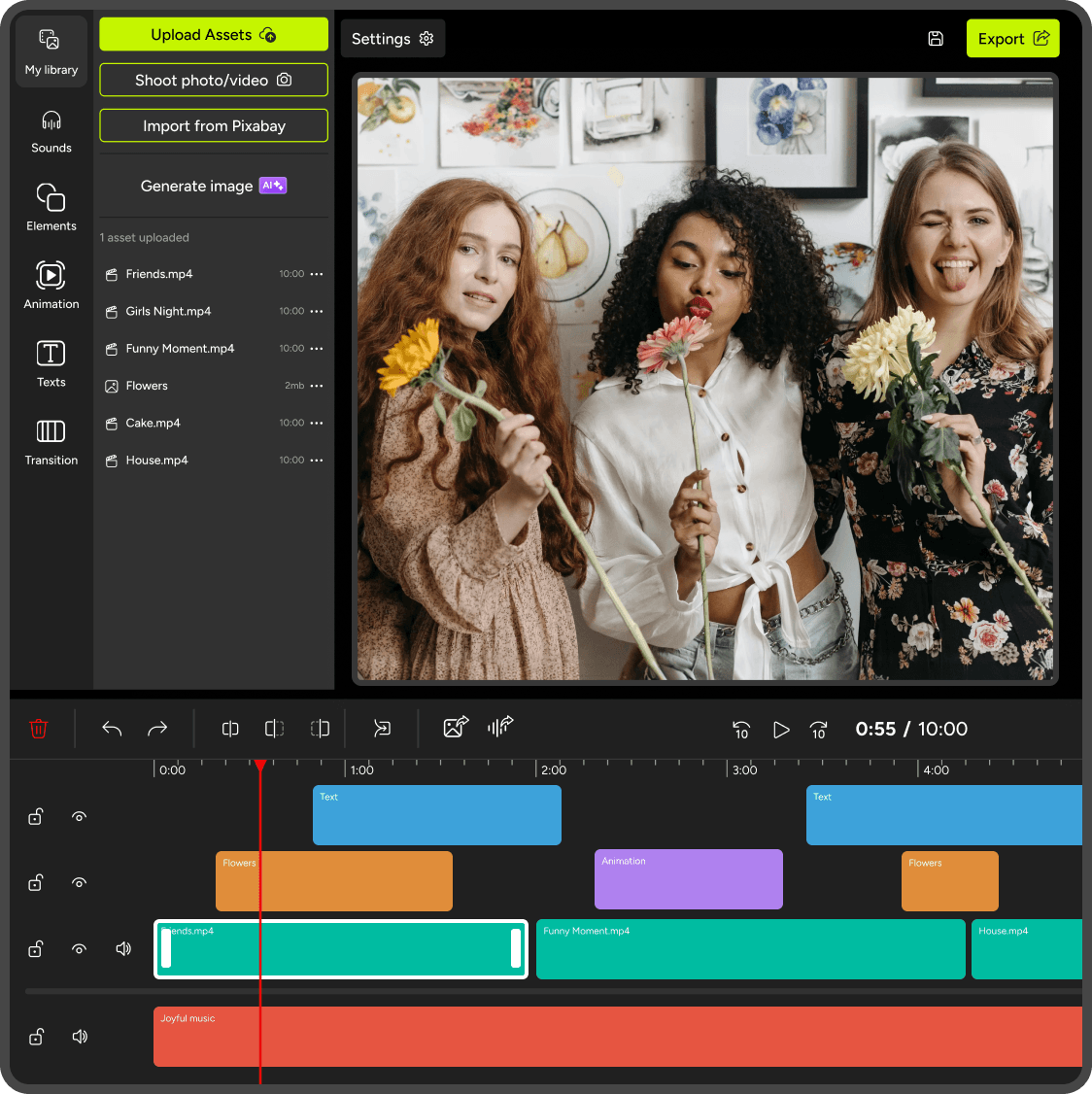Image resolution: width=1092 pixels, height=1094 pixels.
Task: Select the trim left side tool
Action: pos(274,729)
